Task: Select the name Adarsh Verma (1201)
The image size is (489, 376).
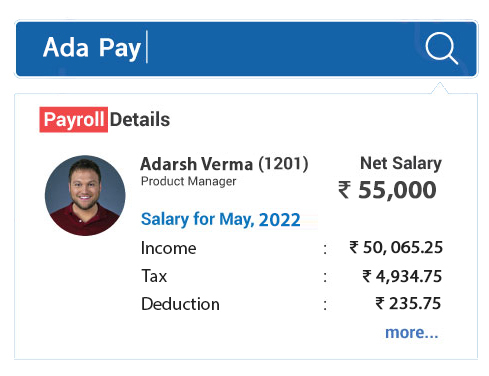Action: (224, 164)
